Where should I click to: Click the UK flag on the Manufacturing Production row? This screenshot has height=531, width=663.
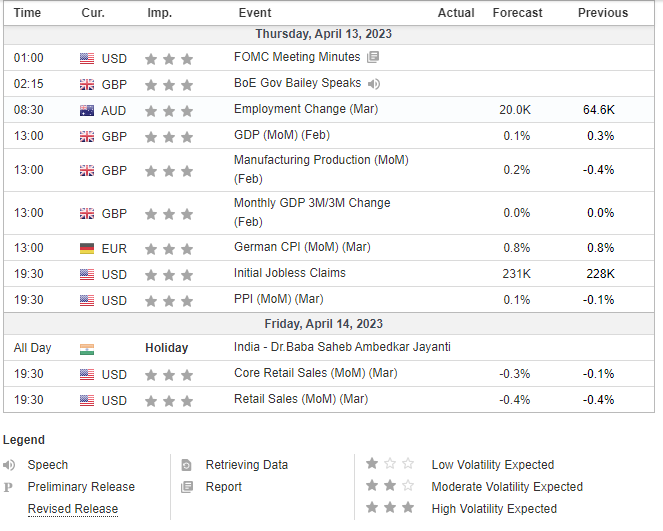pos(87,171)
